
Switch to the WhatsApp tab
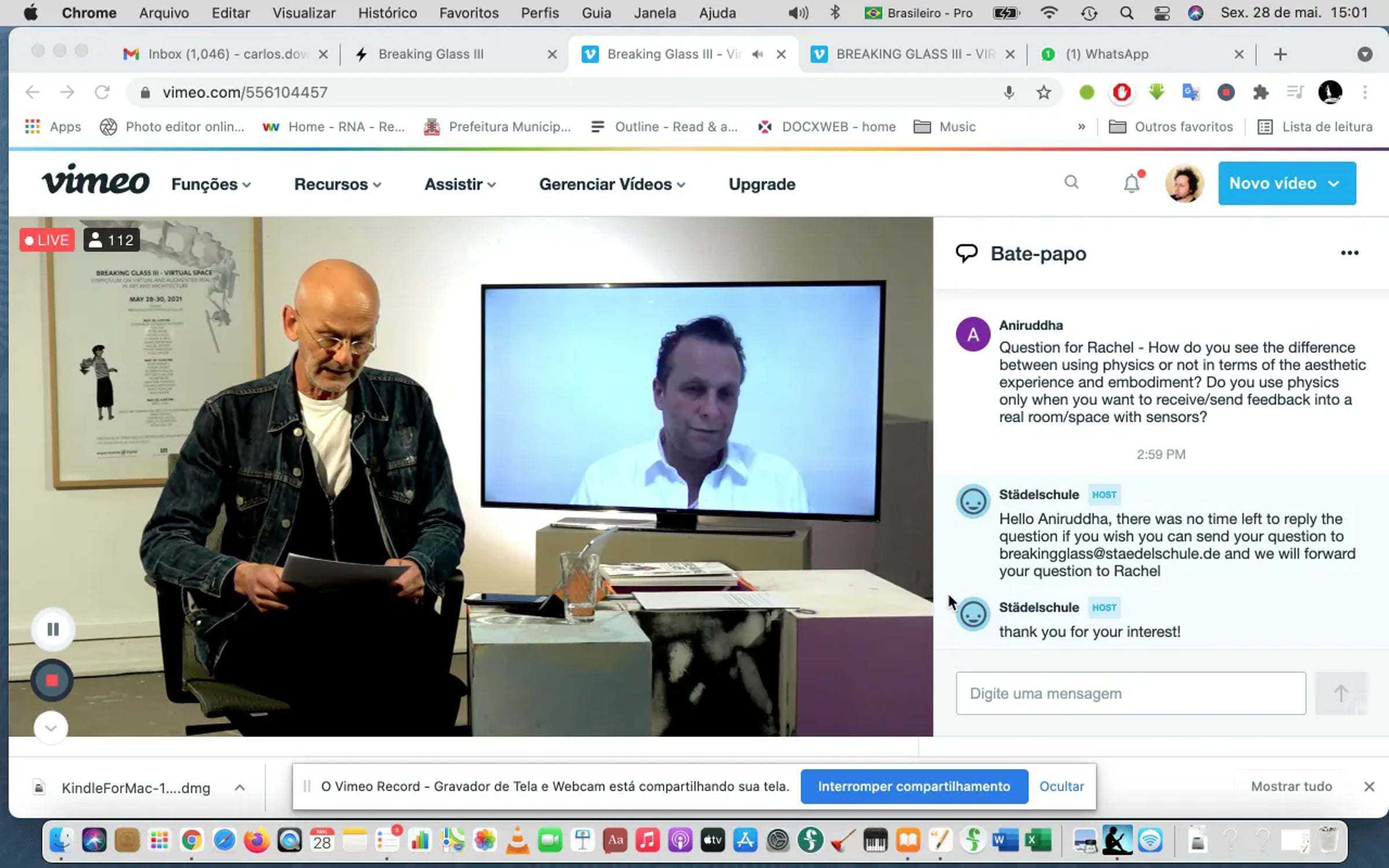pos(1107,54)
